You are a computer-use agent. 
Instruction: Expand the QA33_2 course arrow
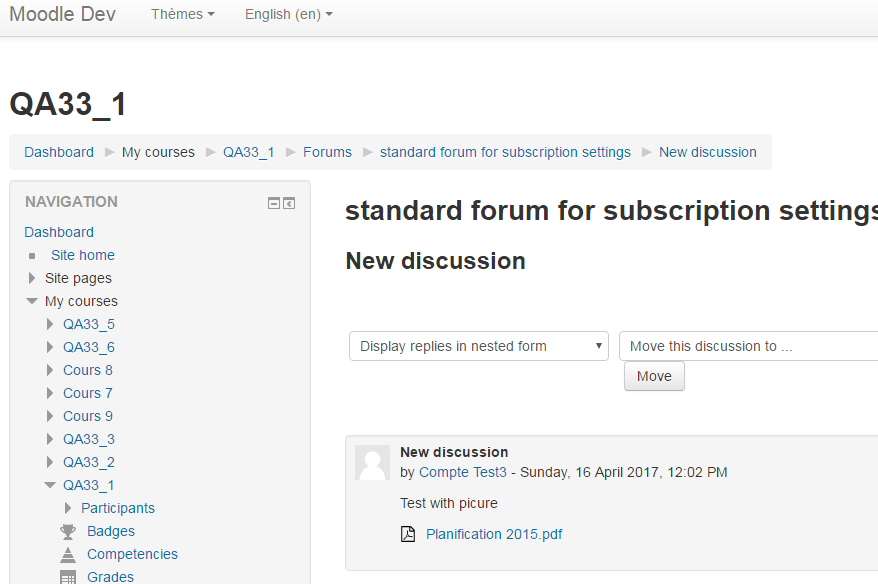(x=50, y=462)
